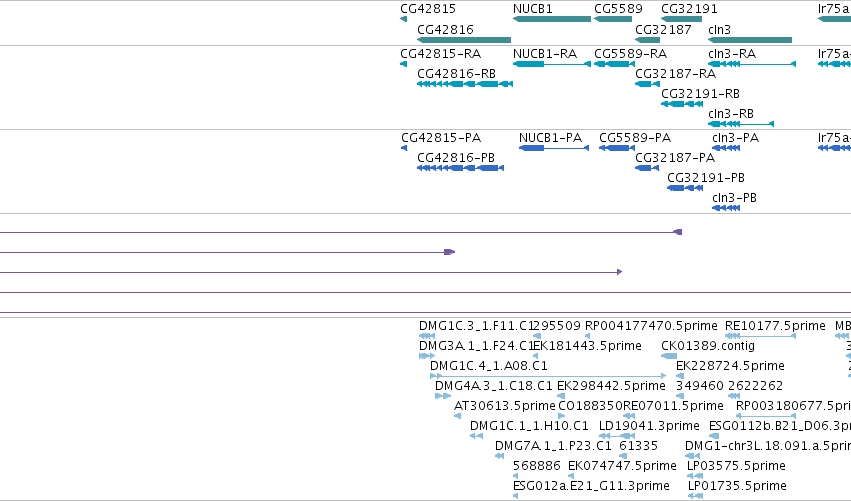The width and height of the screenshot is (851, 501).
Task: Select the CG42815 gene label
Action: pyautogui.click(x=428, y=9)
